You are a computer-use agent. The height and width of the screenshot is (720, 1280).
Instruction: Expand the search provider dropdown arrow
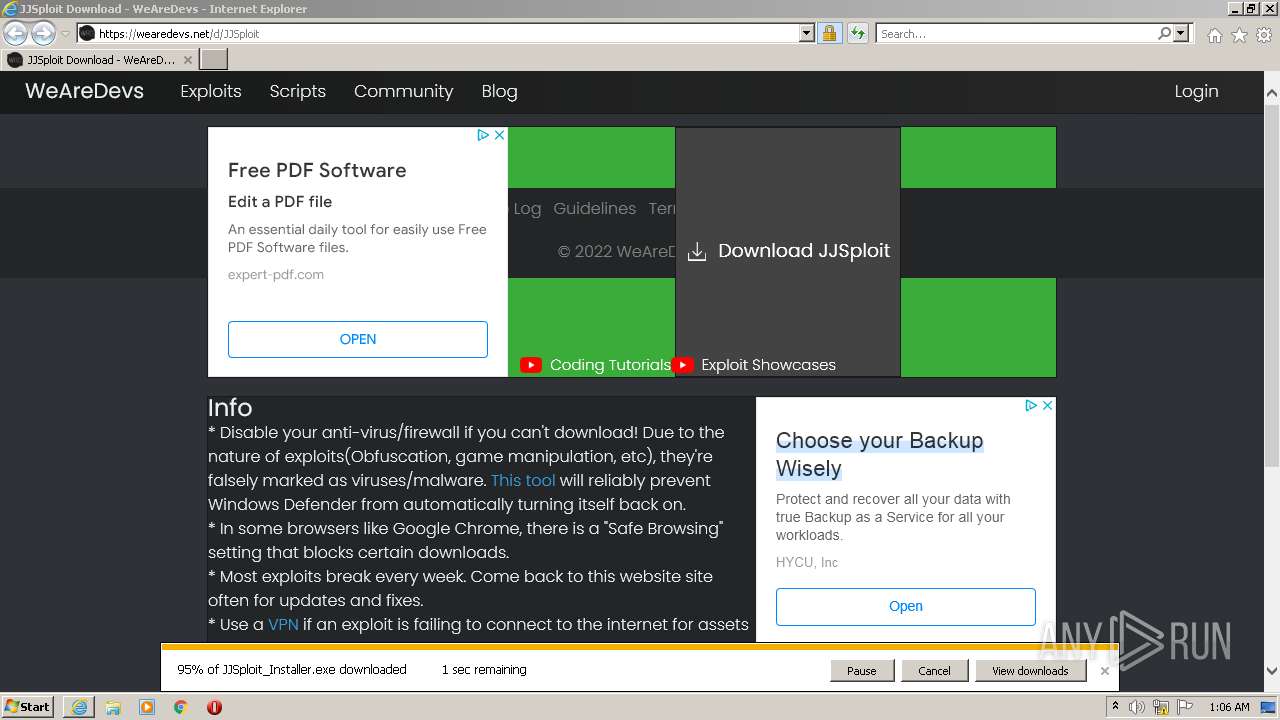pyautogui.click(x=1181, y=33)
